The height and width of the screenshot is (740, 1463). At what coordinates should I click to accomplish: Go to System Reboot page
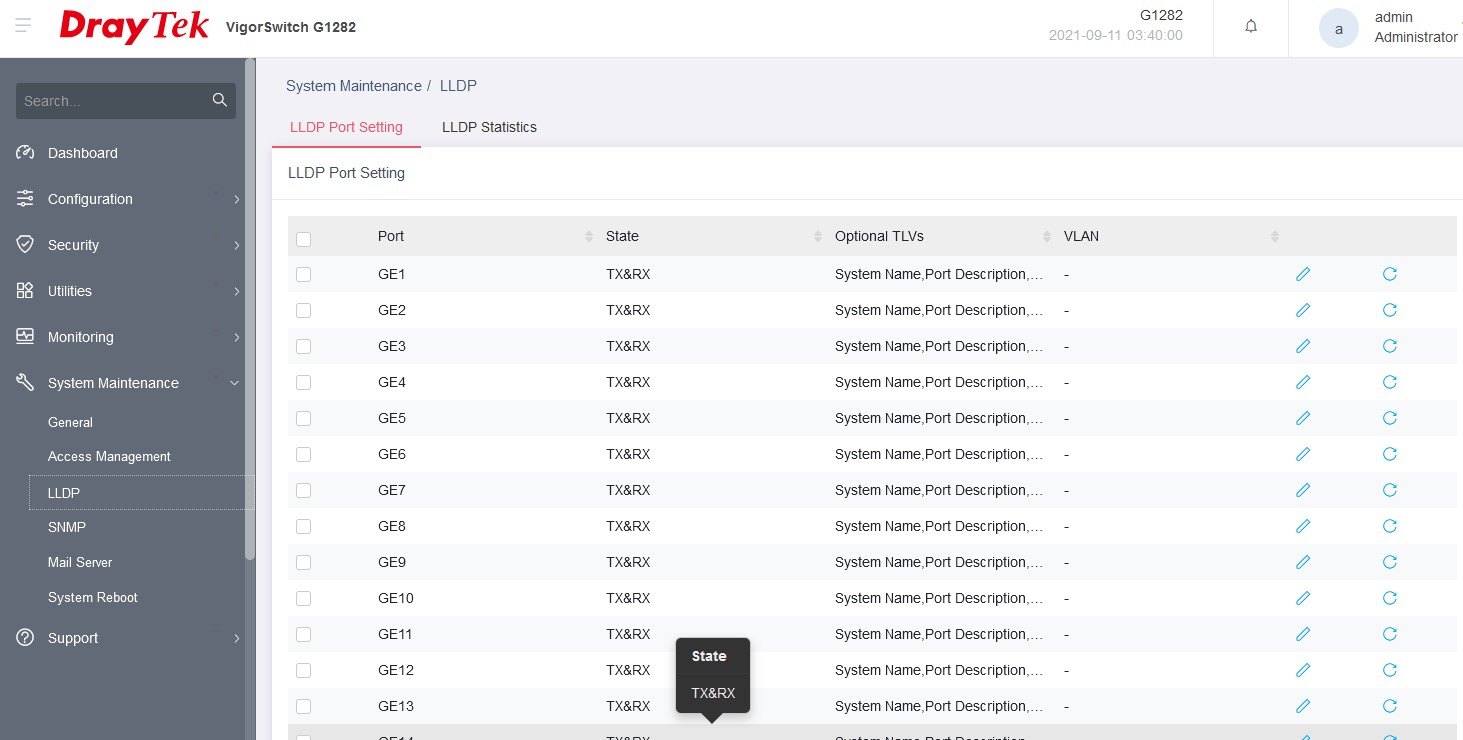point(93,597)
